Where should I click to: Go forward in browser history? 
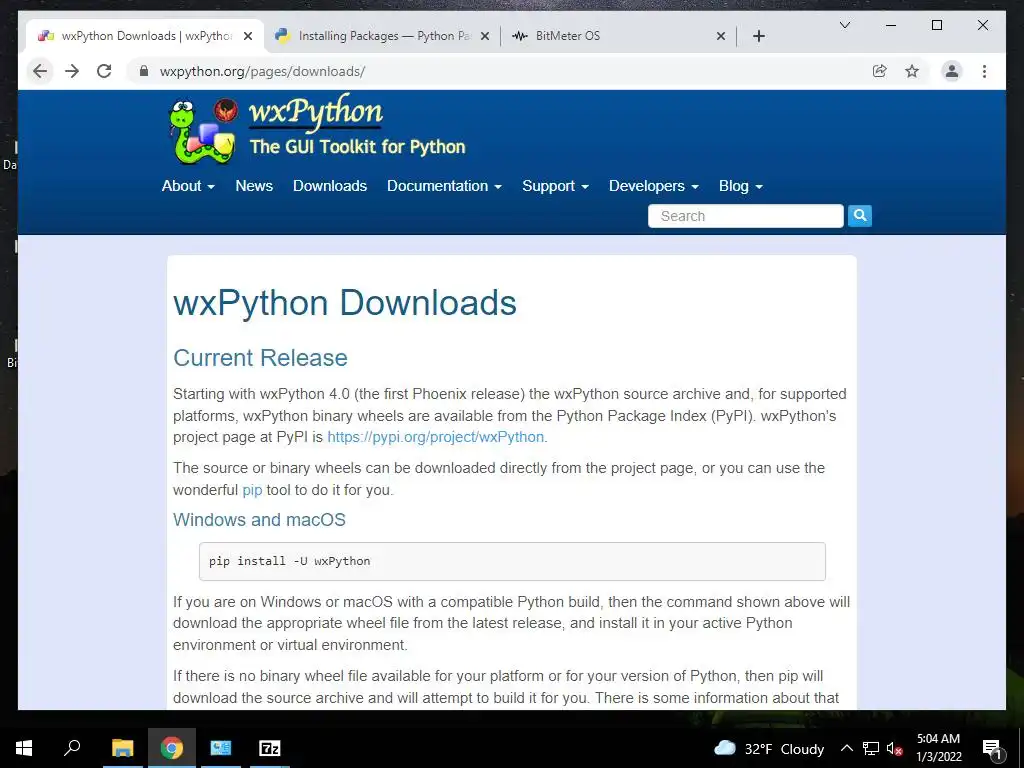pyautogui.click(x=72, y=71)
